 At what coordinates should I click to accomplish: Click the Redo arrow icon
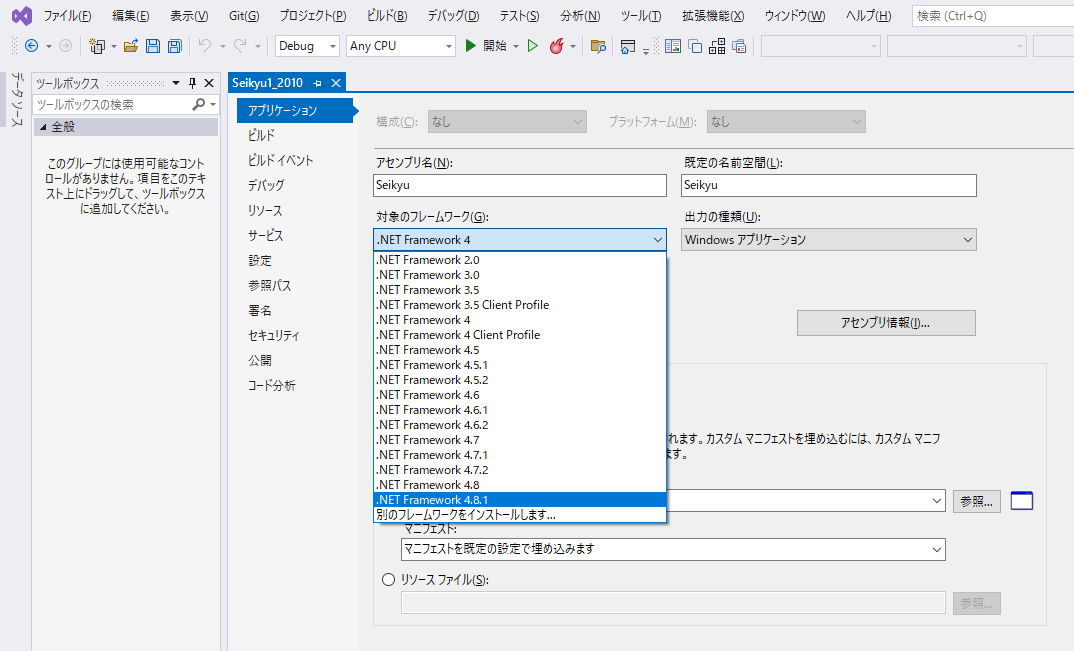pos(240,46)
